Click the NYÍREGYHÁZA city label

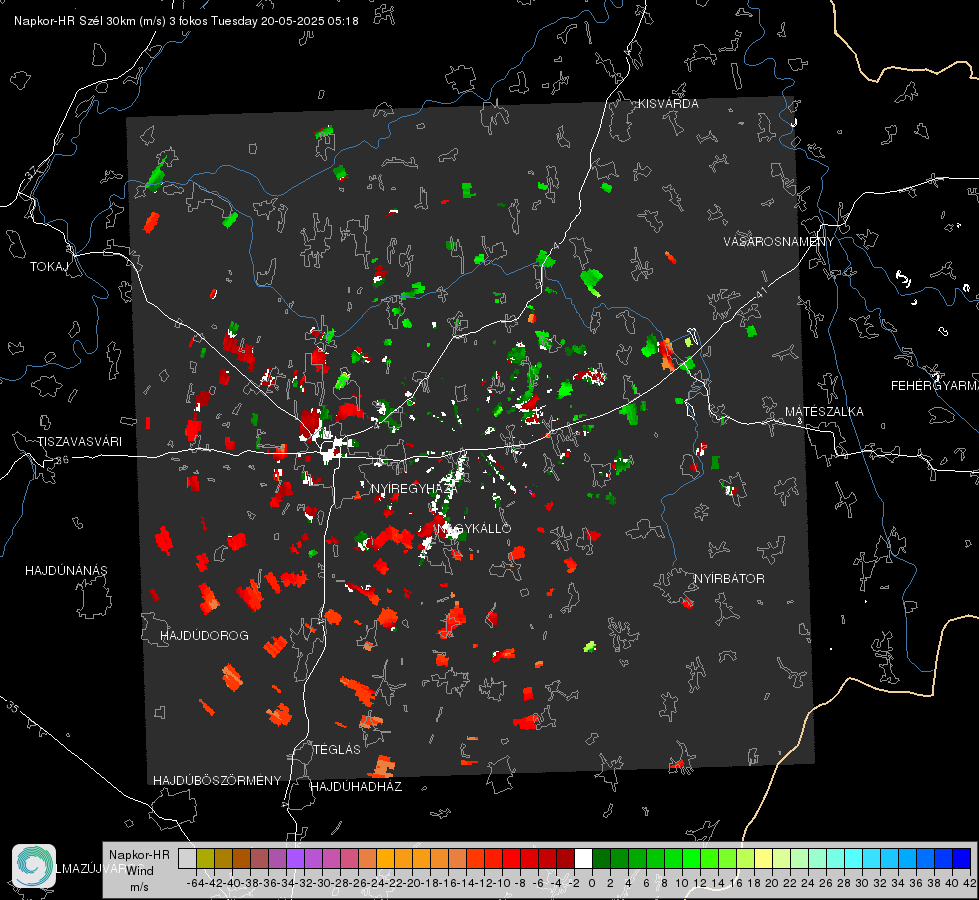click(x=415, y=488)
